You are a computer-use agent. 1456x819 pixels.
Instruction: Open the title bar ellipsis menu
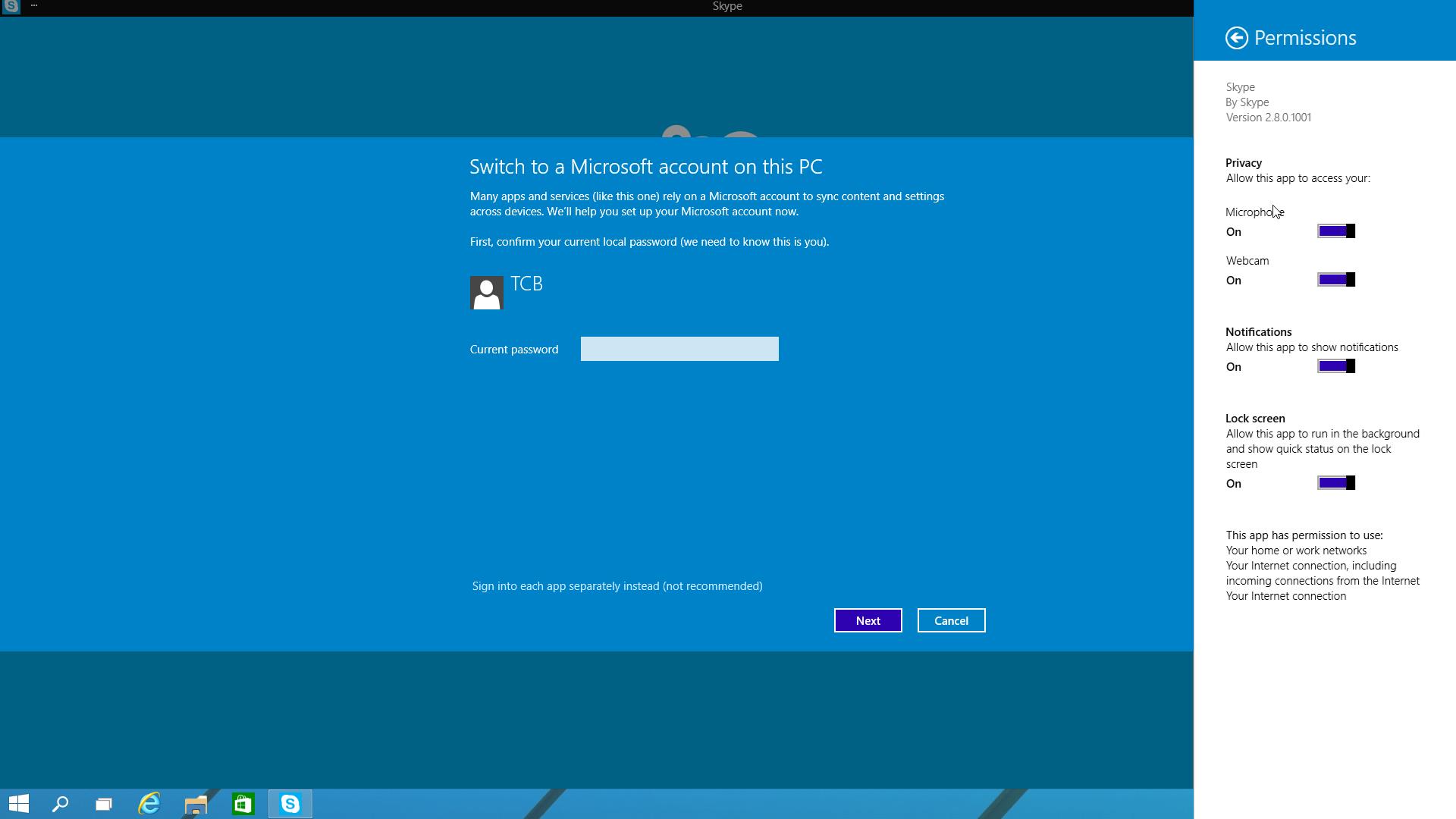[34, 5]
